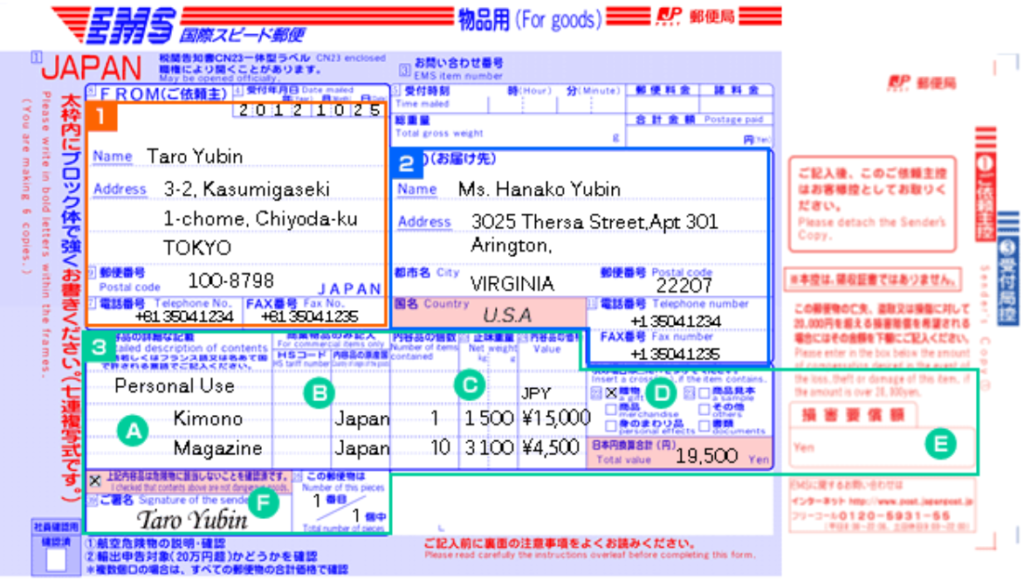Click the EMS logo at top

click(x=128, y=21)
